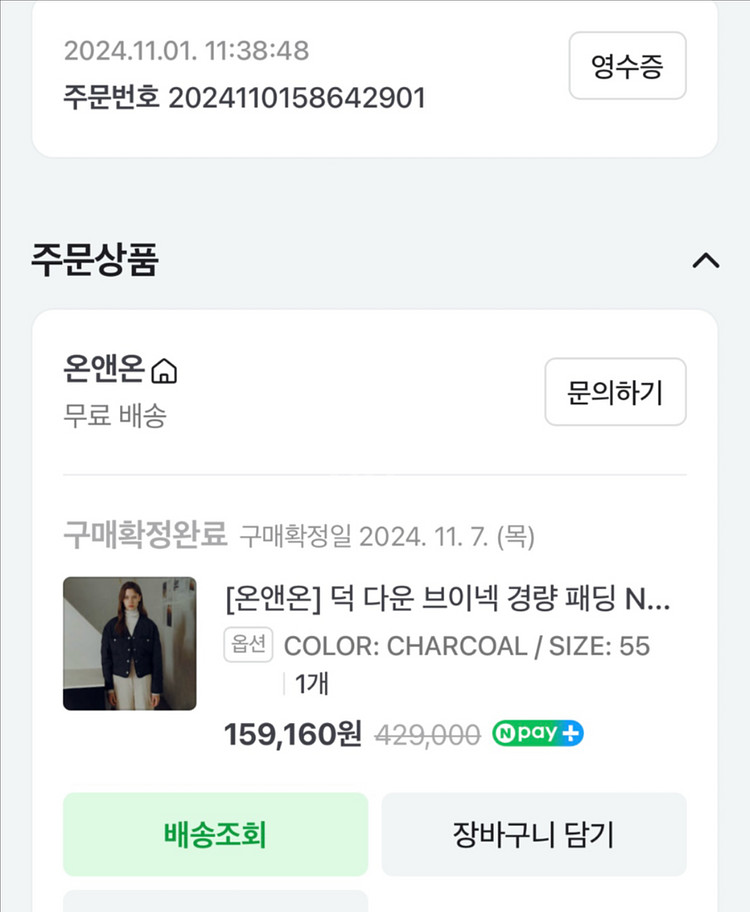Viewport: 750px width, 912px height.
Task: Click 배송조회 to track delivery
Action: 215,834
